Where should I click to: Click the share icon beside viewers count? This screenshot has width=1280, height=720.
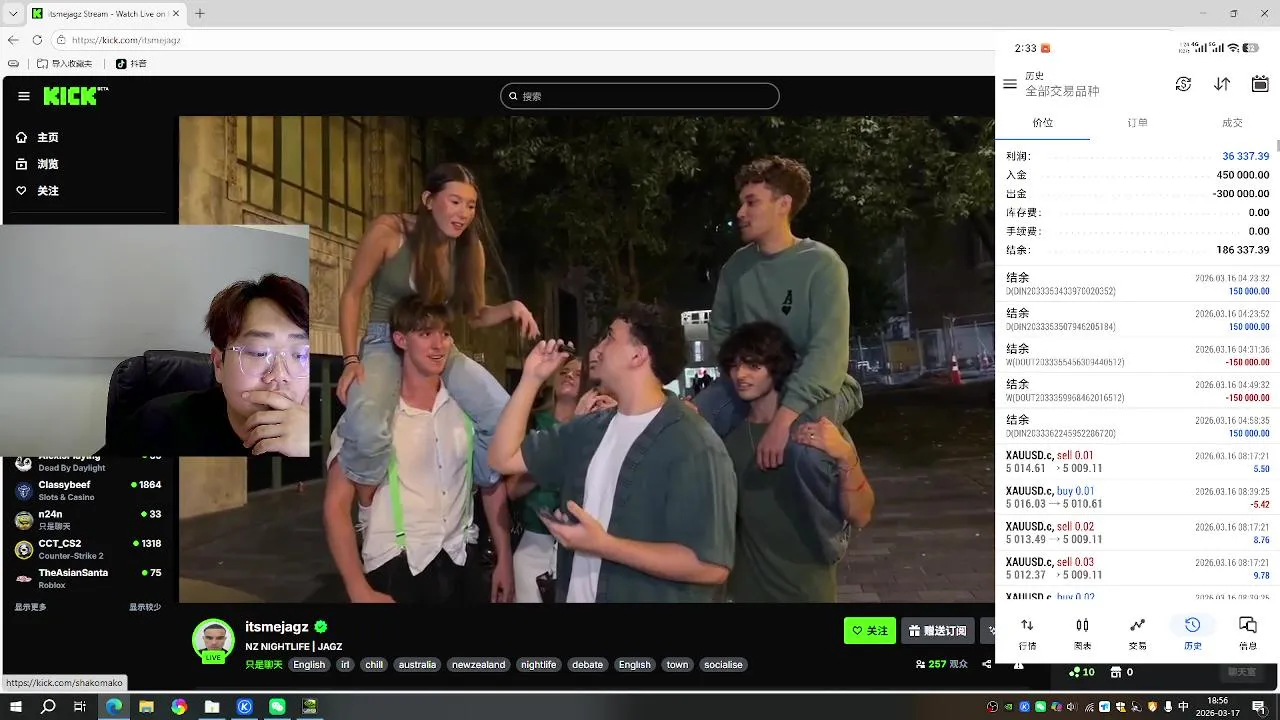click(987, 664)
